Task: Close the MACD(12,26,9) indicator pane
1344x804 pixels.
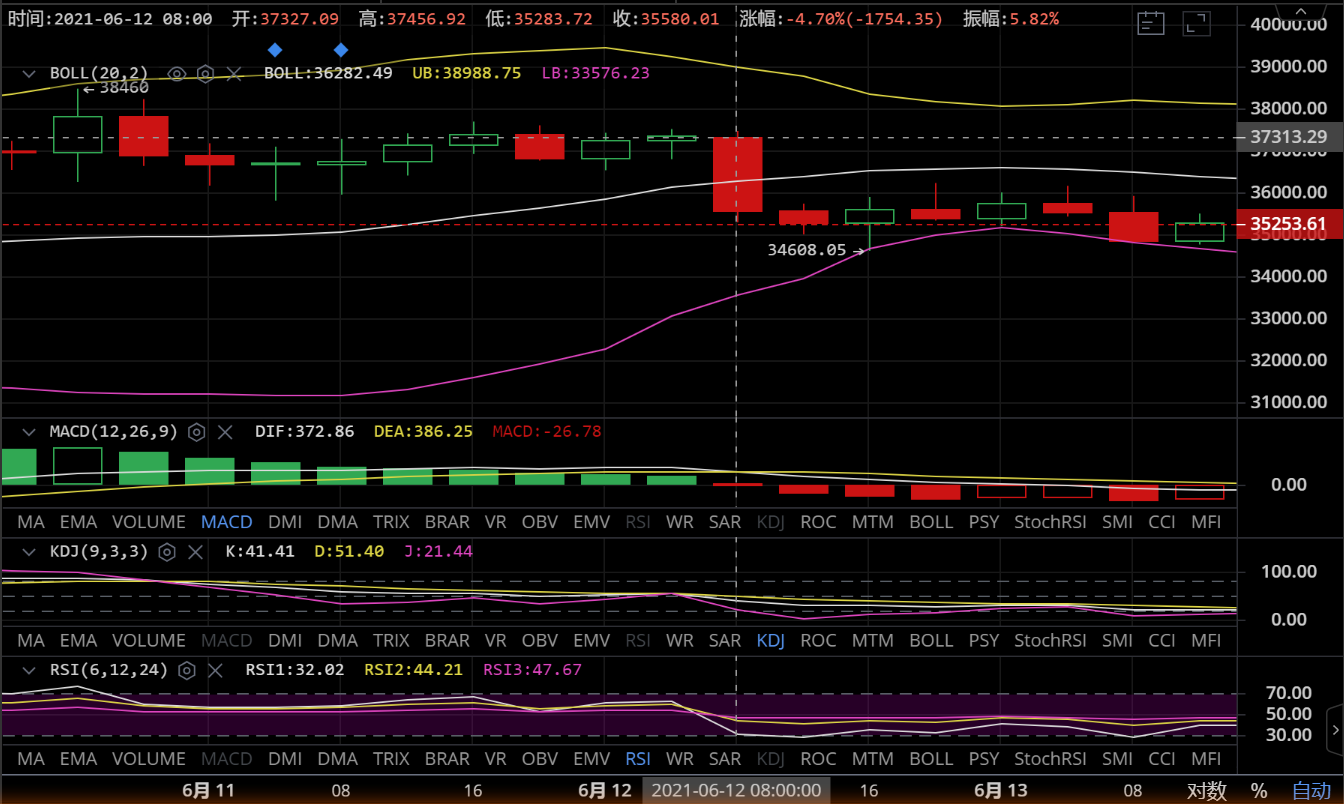Action: [225, 432]
